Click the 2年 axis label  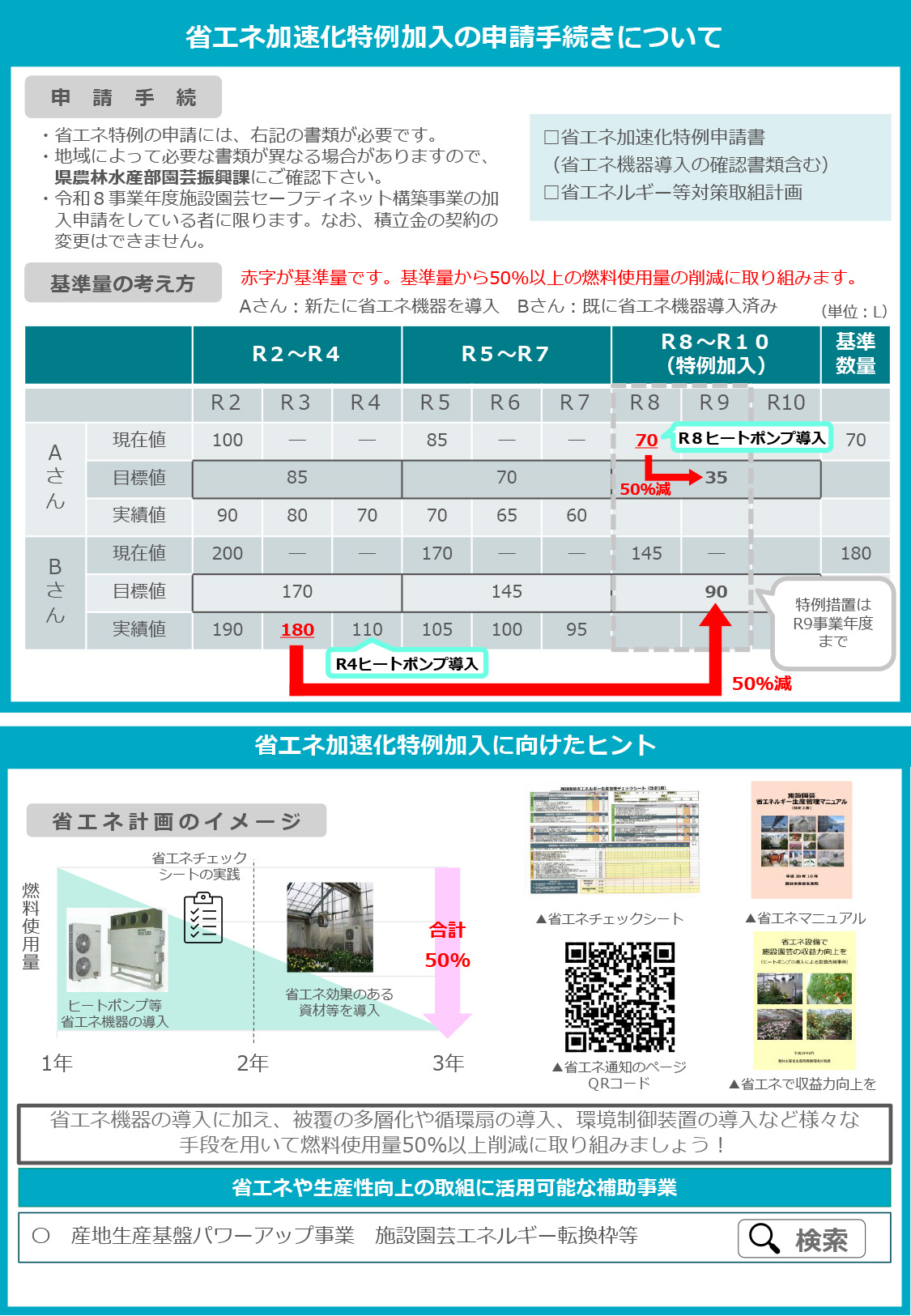click(252, 1063)
